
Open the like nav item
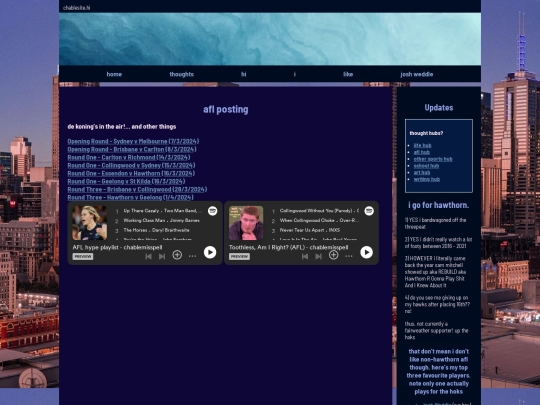tap(348, 74)
